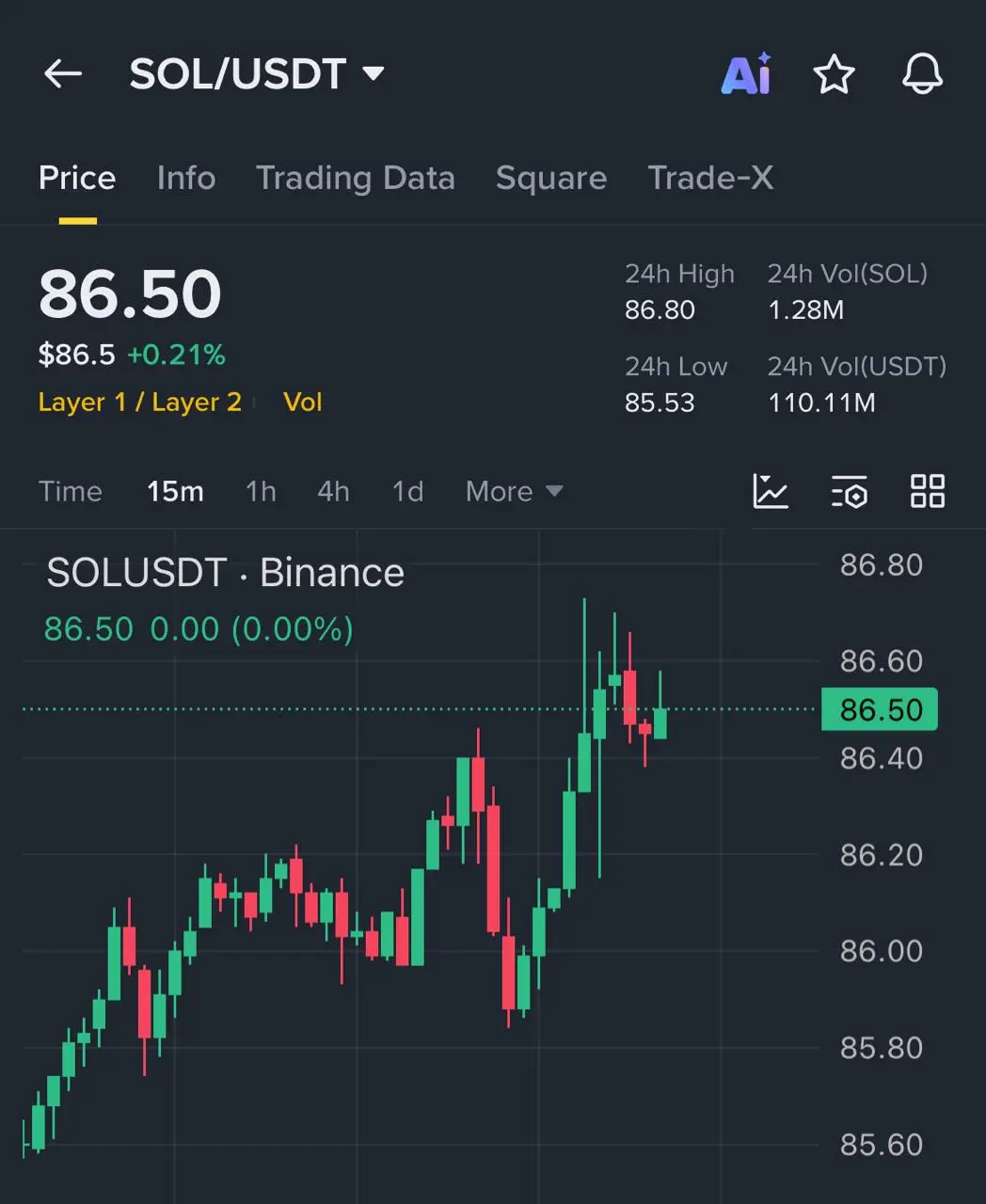Tap the SOLUSDT · Binance chart title
This screenshot has height=1204, width=986.
click(226, 573)
